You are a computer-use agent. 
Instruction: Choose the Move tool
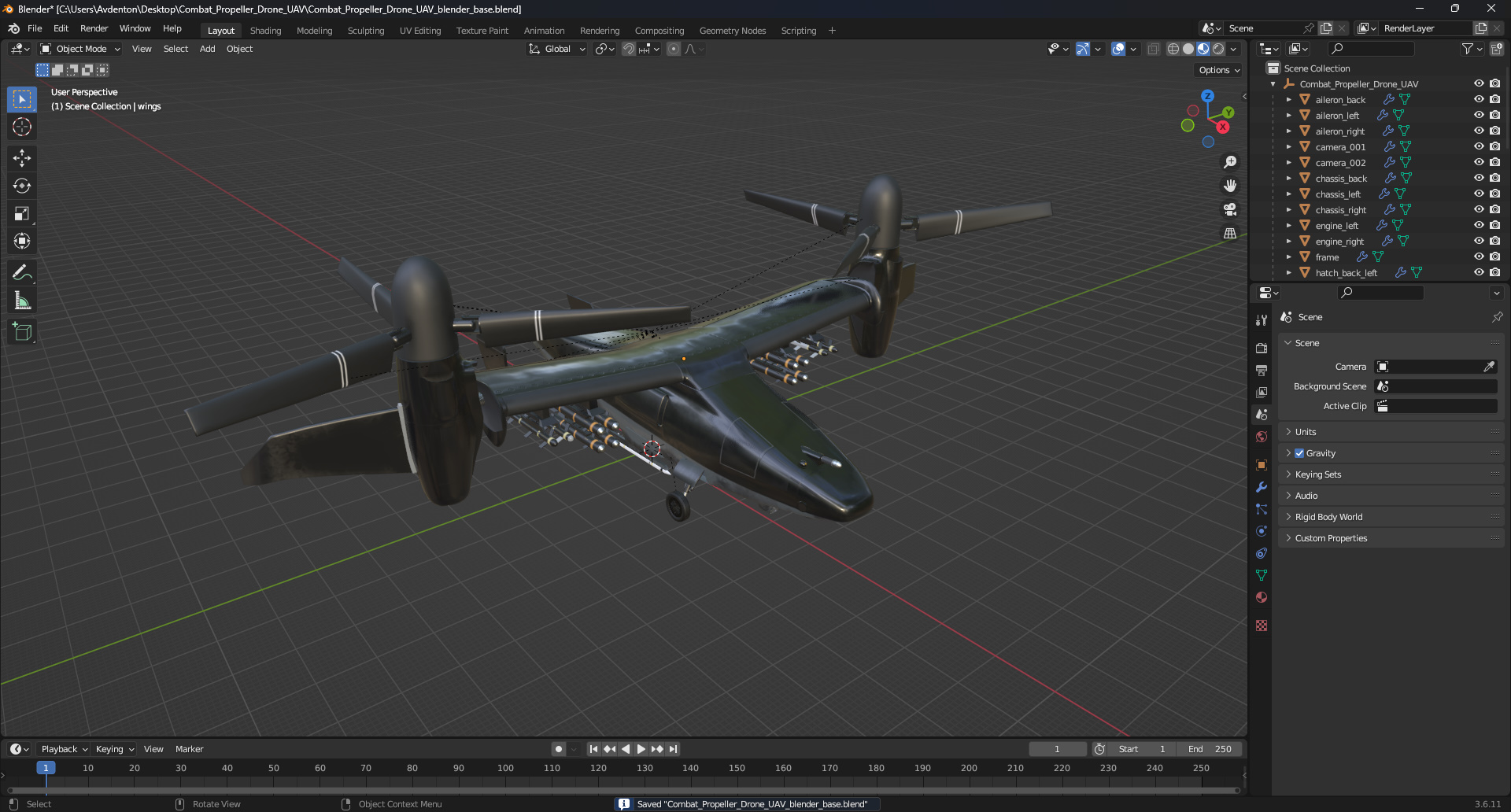click(22, 158)
